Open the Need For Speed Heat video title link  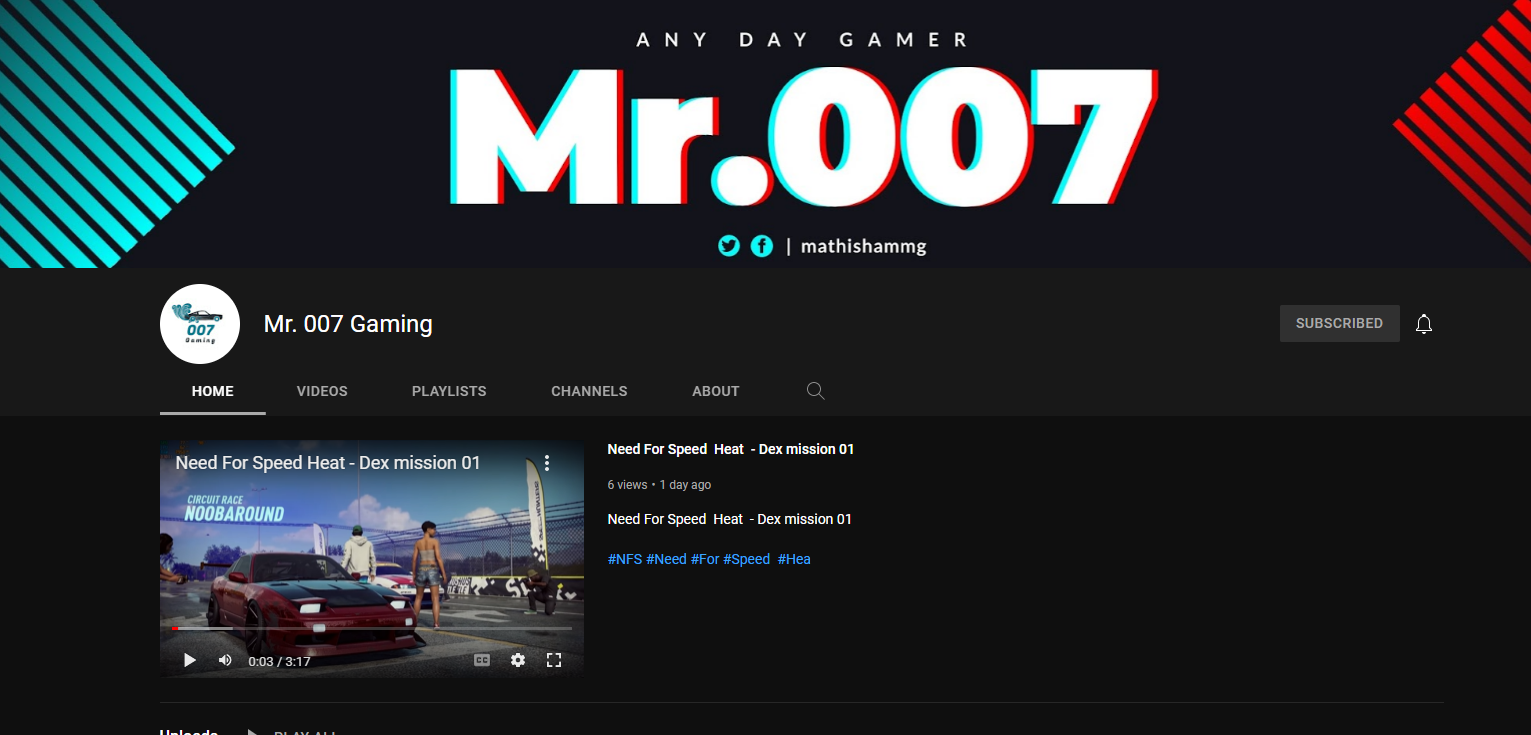[730, 449]
